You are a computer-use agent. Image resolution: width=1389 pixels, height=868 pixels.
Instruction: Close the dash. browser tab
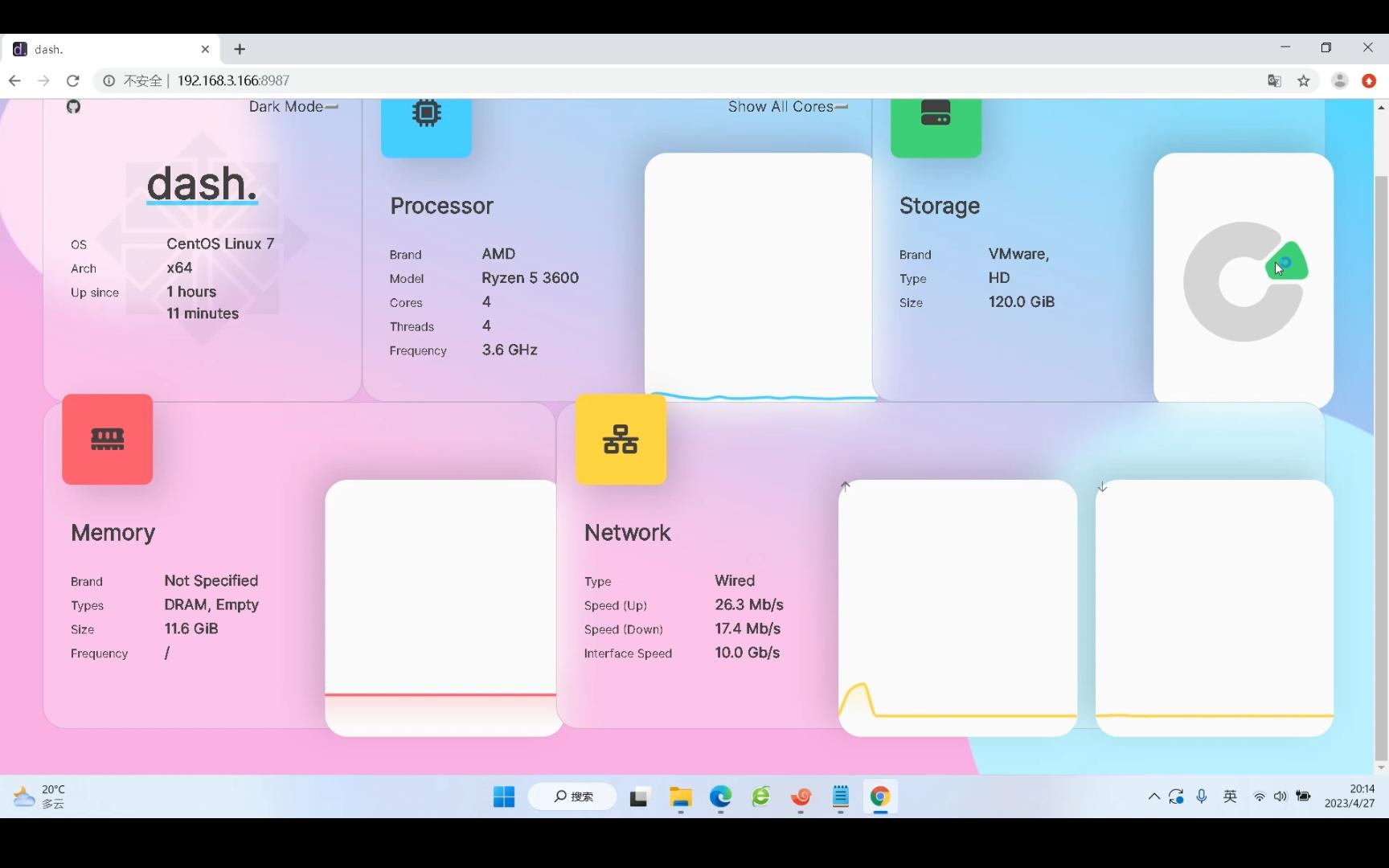[205, 49]
